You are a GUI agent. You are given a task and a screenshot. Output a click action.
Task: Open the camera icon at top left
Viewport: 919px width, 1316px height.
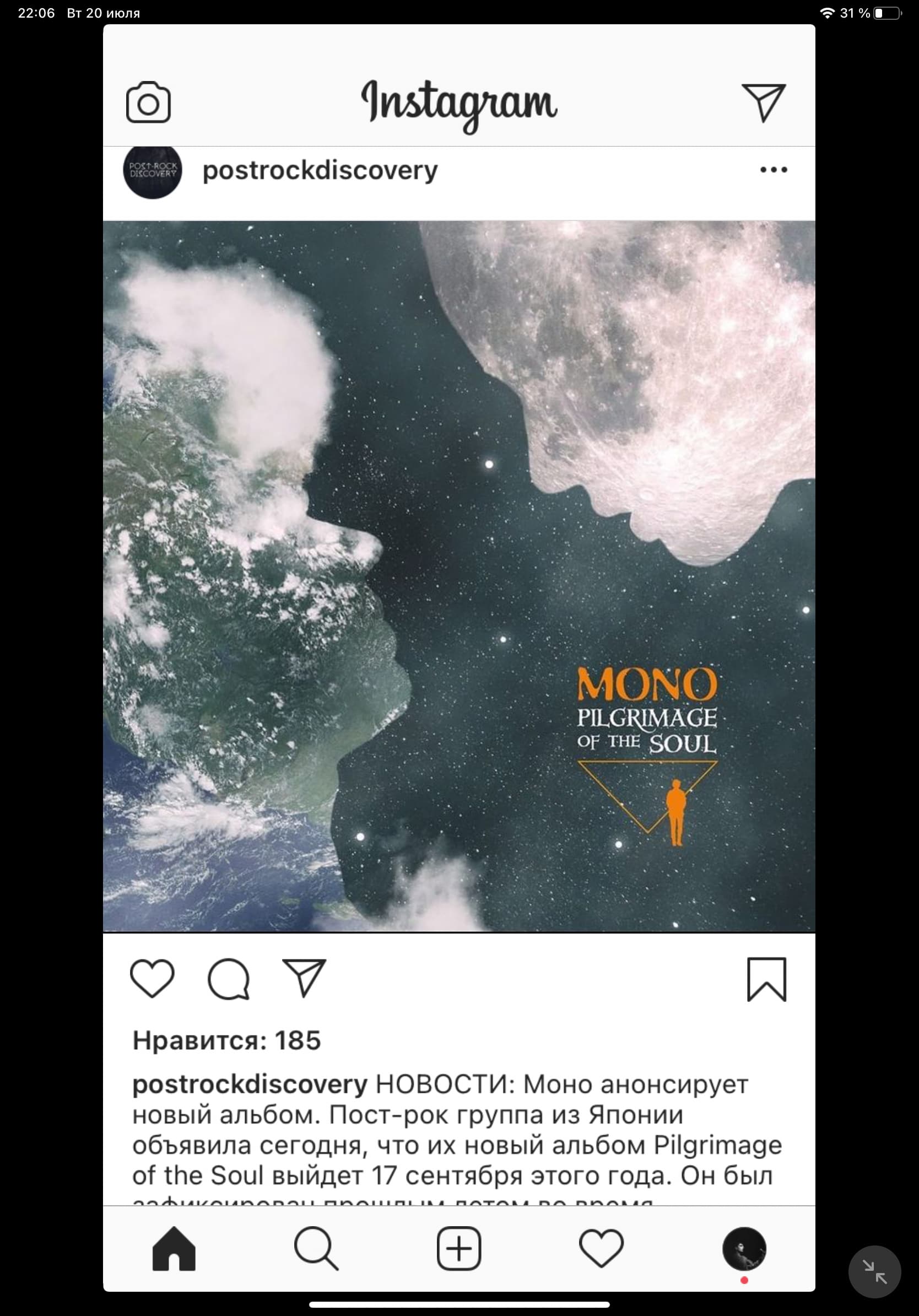(148, 102)
